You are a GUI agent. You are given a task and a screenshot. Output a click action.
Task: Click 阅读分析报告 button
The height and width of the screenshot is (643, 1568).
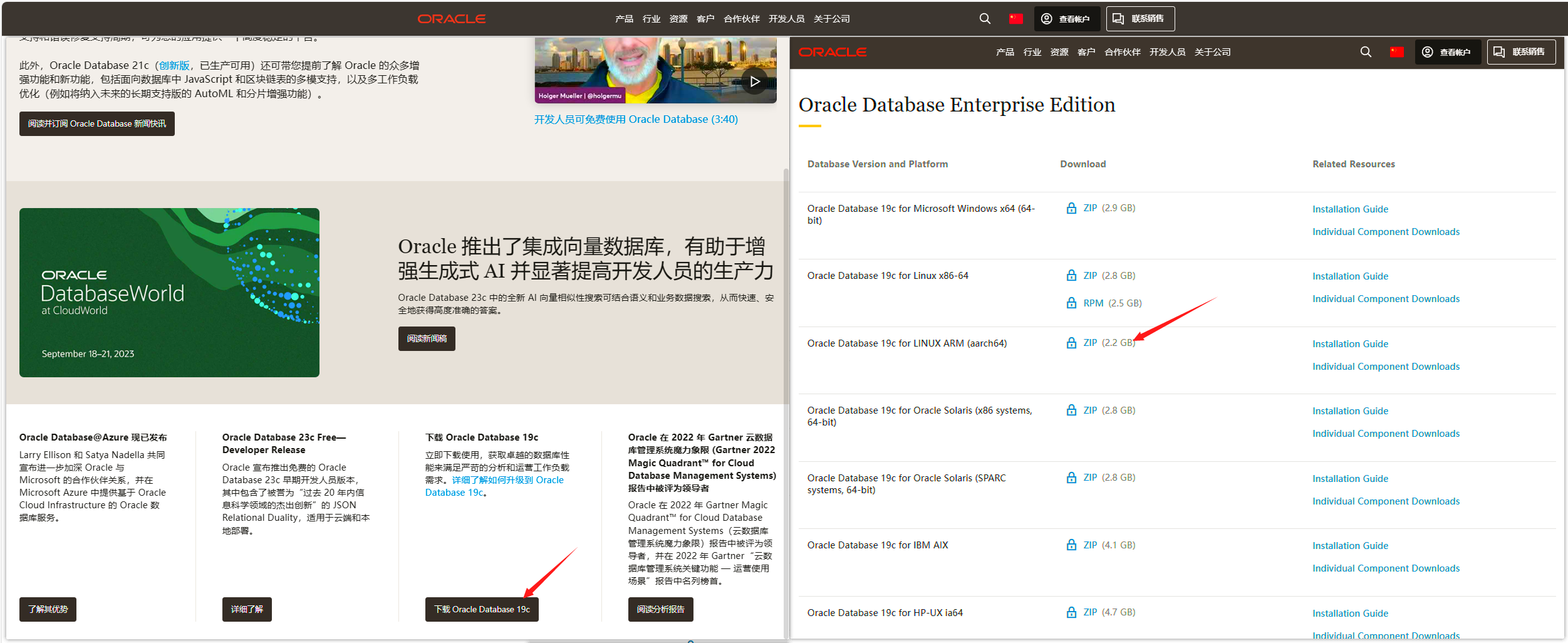pos(661,609)
